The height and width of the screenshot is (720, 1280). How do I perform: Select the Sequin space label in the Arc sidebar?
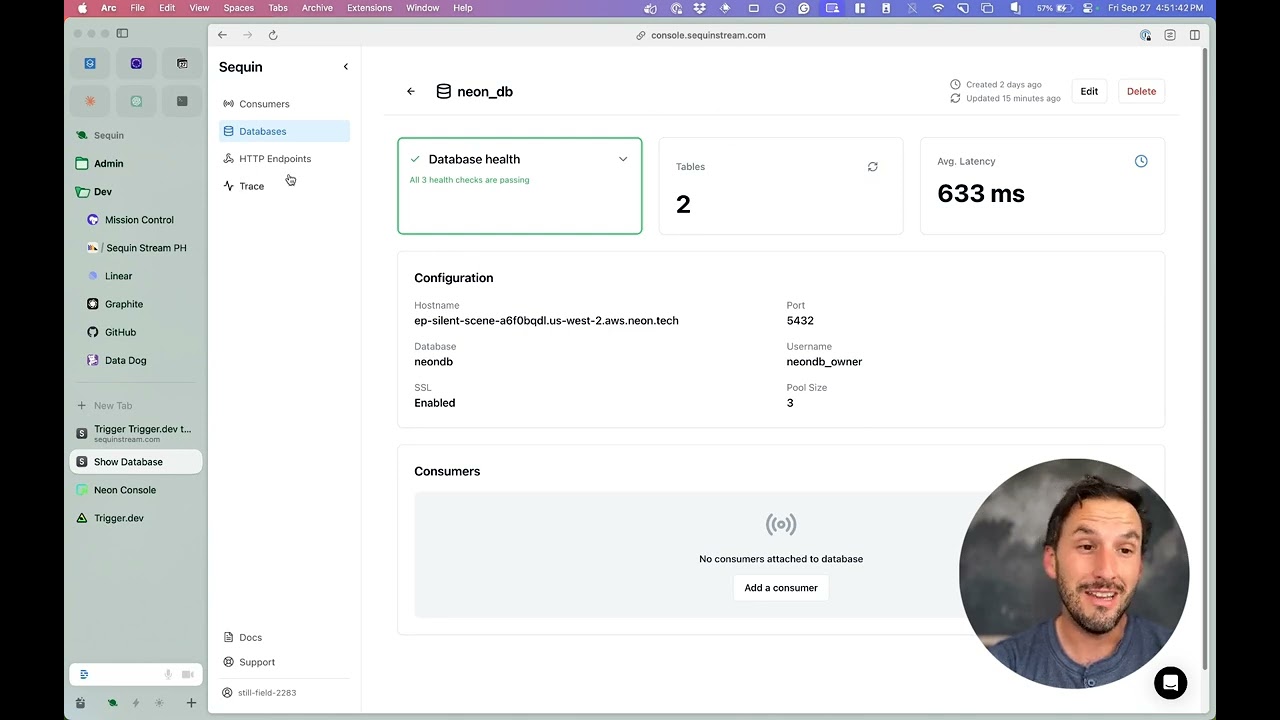[109, 135]
